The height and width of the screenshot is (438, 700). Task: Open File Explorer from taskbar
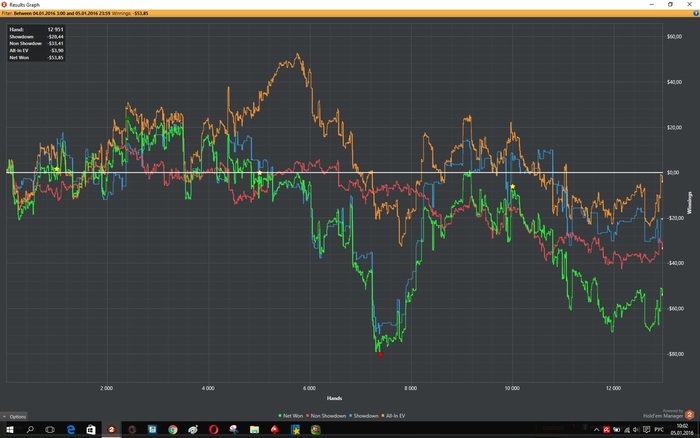(x=254, y=430)
